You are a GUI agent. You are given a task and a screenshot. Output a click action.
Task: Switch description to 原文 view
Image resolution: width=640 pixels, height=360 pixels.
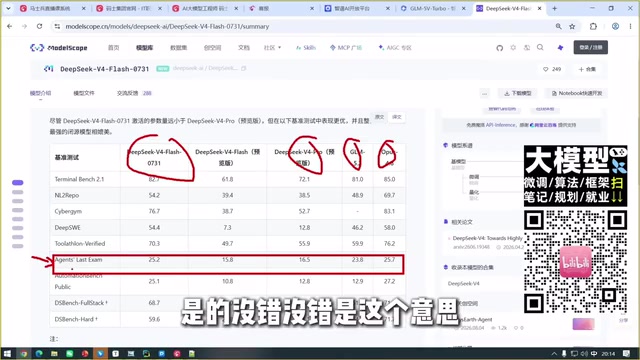pos(380,117)
